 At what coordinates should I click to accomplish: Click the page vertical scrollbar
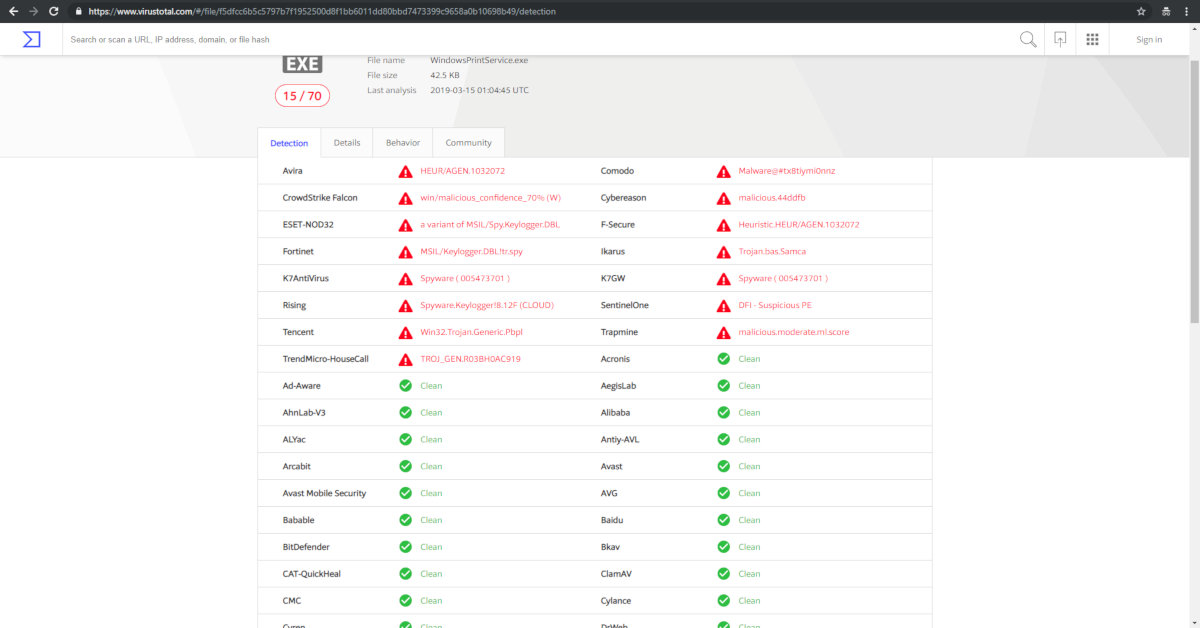click(1193, 200)
